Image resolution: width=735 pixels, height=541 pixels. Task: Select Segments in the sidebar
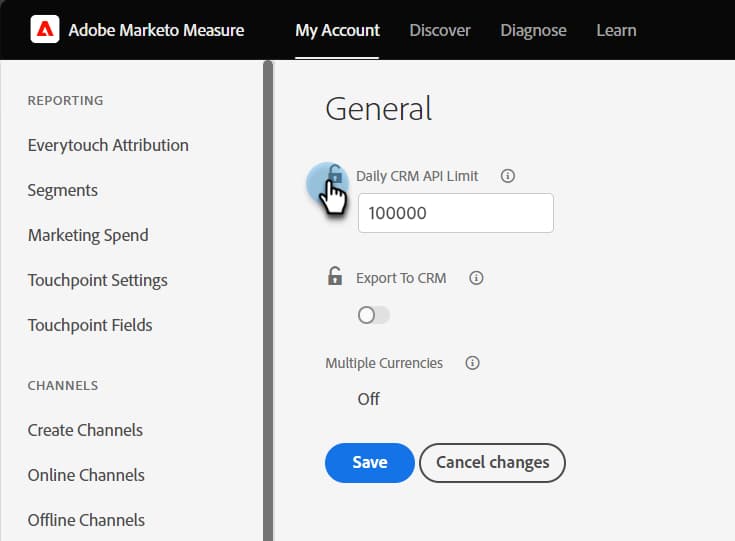tap(63, 190)
